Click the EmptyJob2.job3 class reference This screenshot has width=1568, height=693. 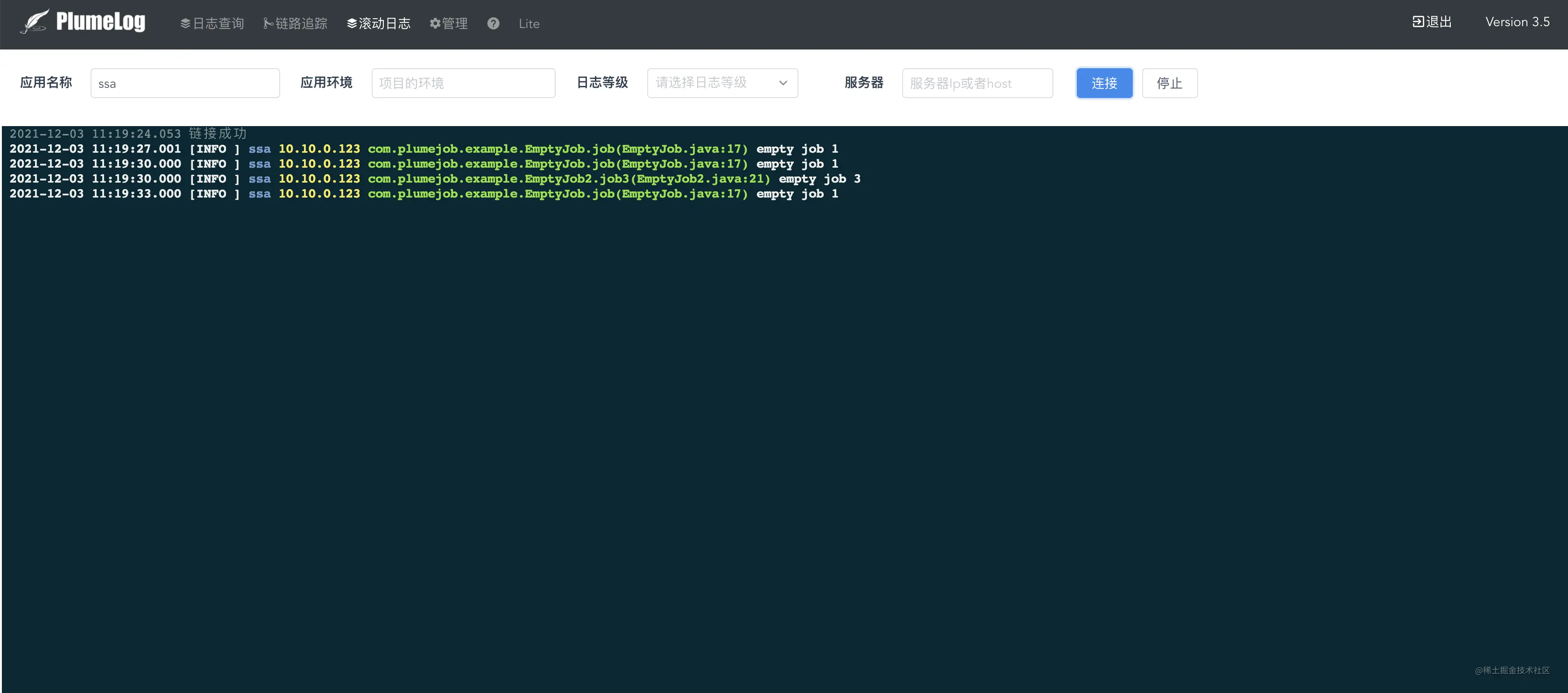pos(569,178)
